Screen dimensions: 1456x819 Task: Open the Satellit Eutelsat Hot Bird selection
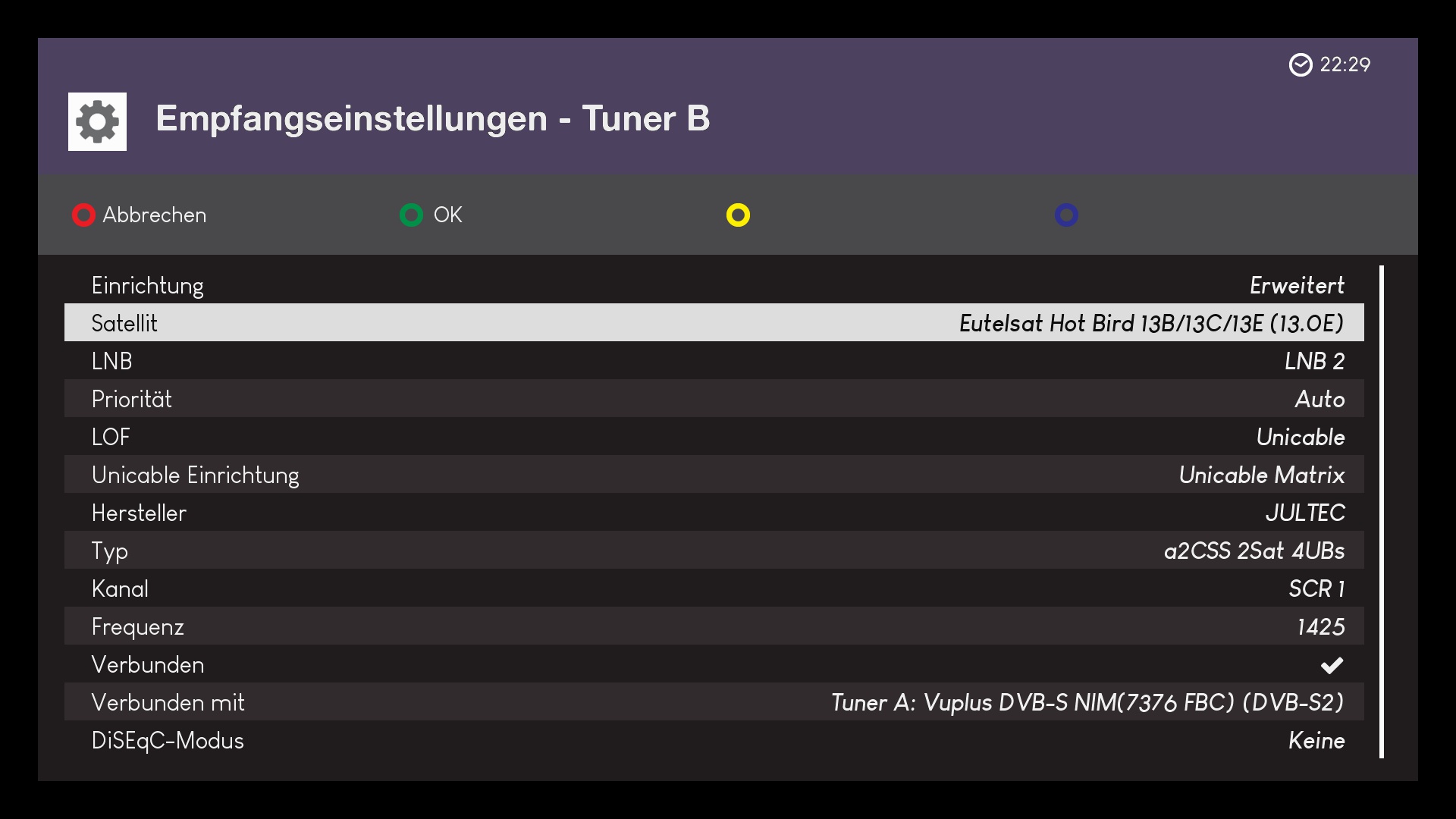pyautogui.click(x=1150, y=323)
